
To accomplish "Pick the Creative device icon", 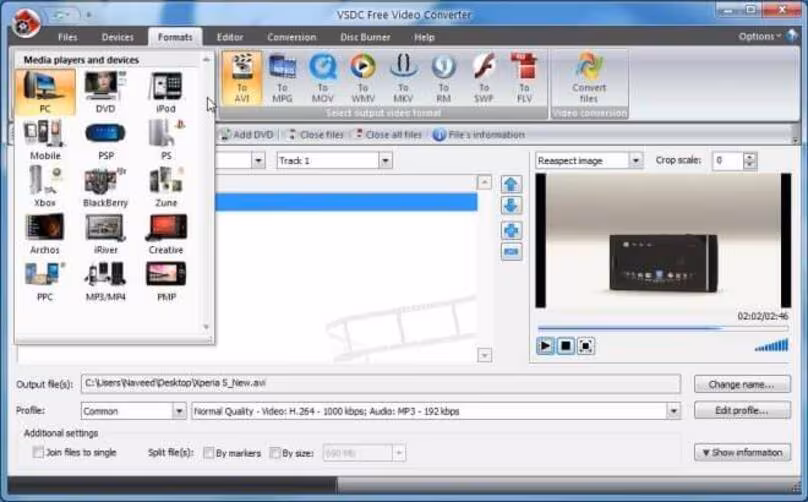I will (x=165, y=233).
